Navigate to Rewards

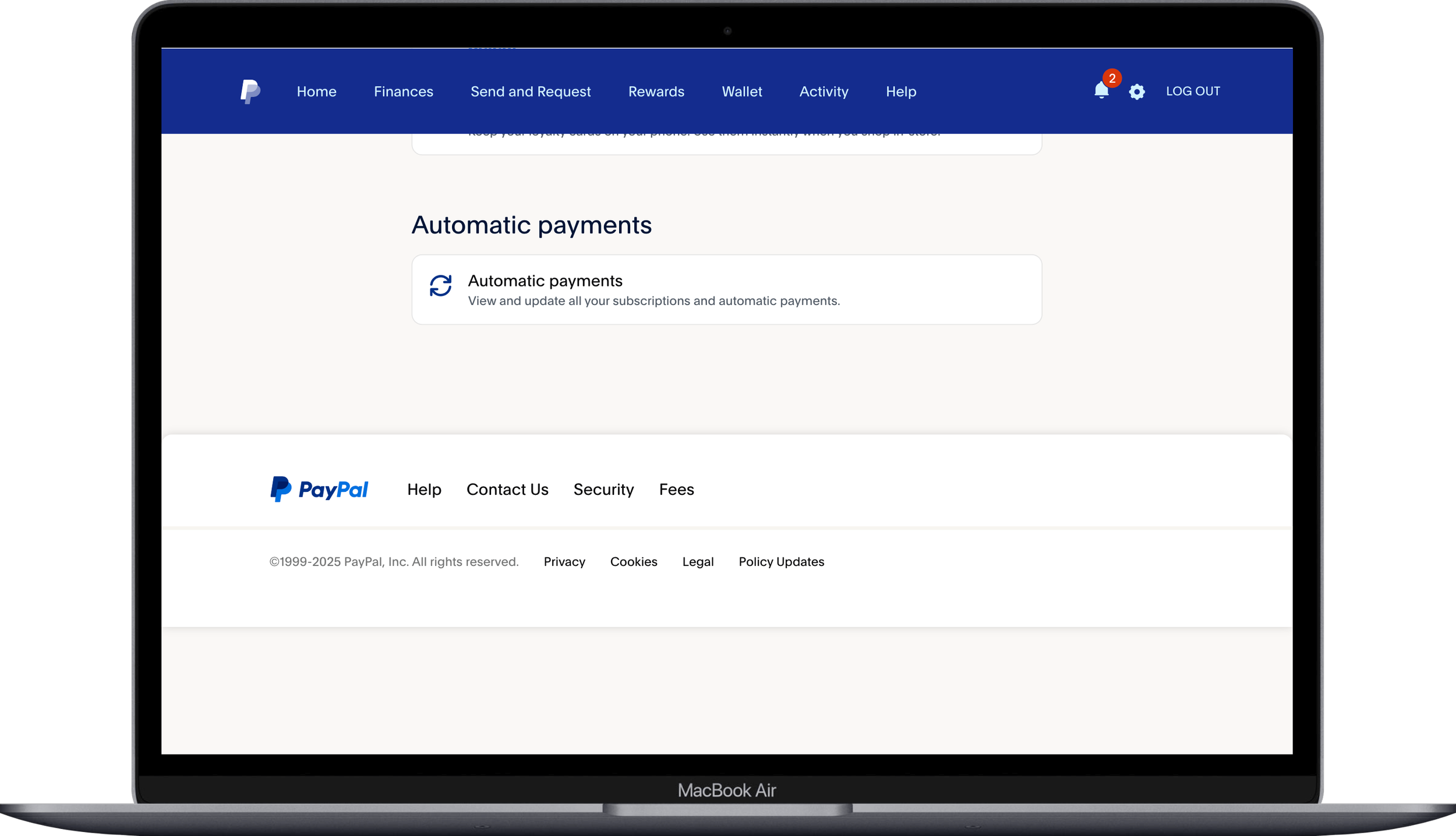(656, 91)
